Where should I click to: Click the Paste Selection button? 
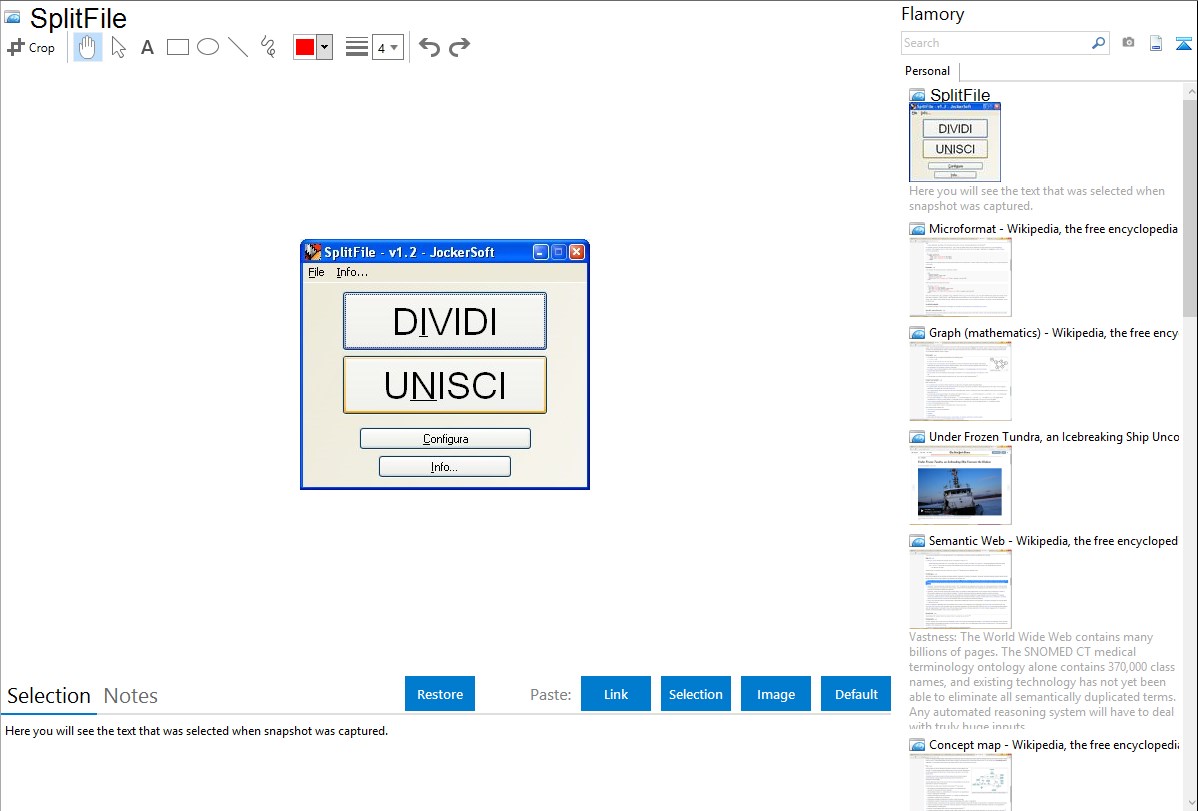(695, 694)
